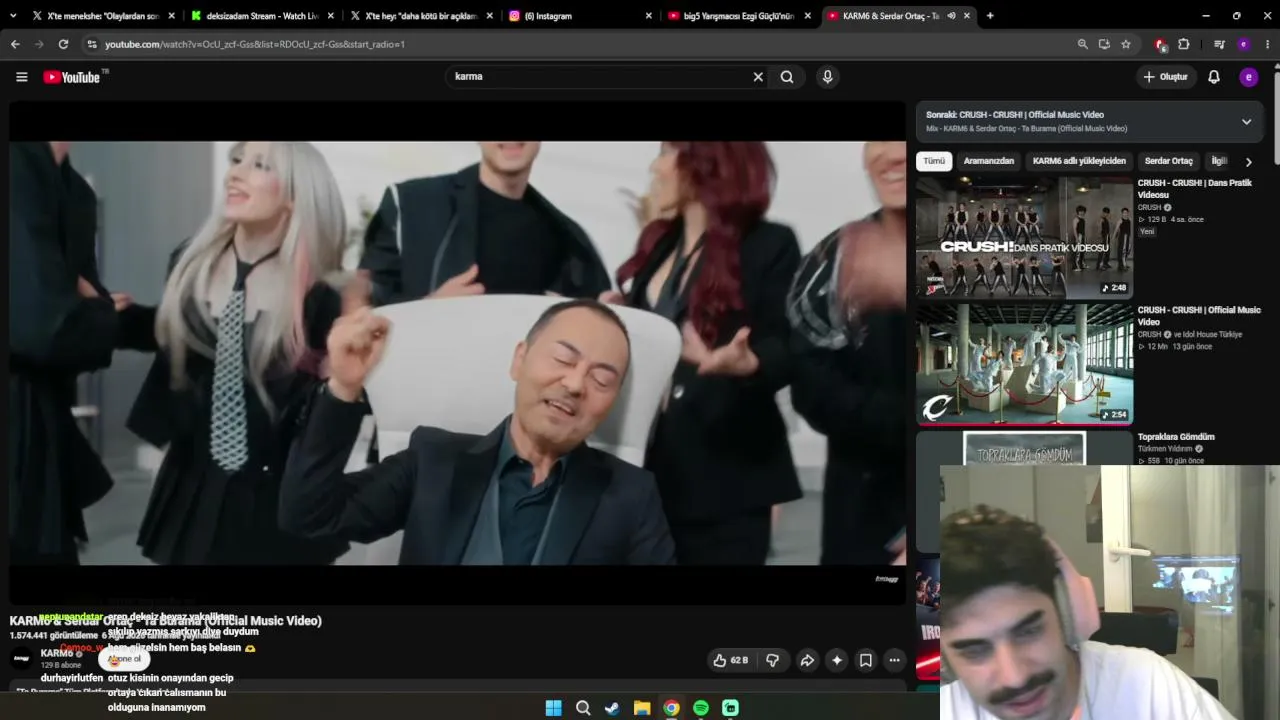Open Chrome extensions puzzle icon
Viewport: 1280px width, 720px height.
pyautogui.click(x=1184, y=44)
